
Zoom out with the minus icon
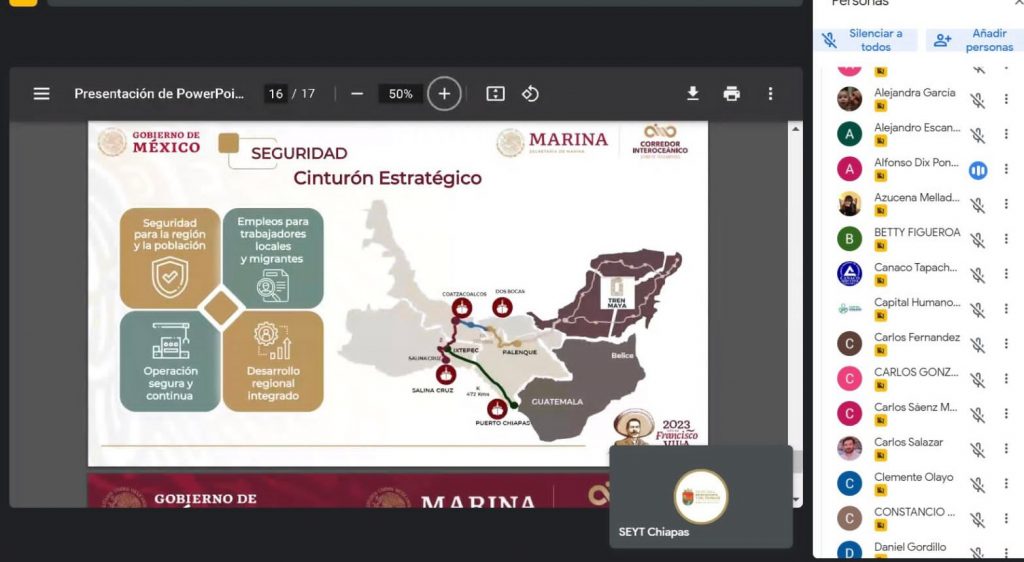357,94
